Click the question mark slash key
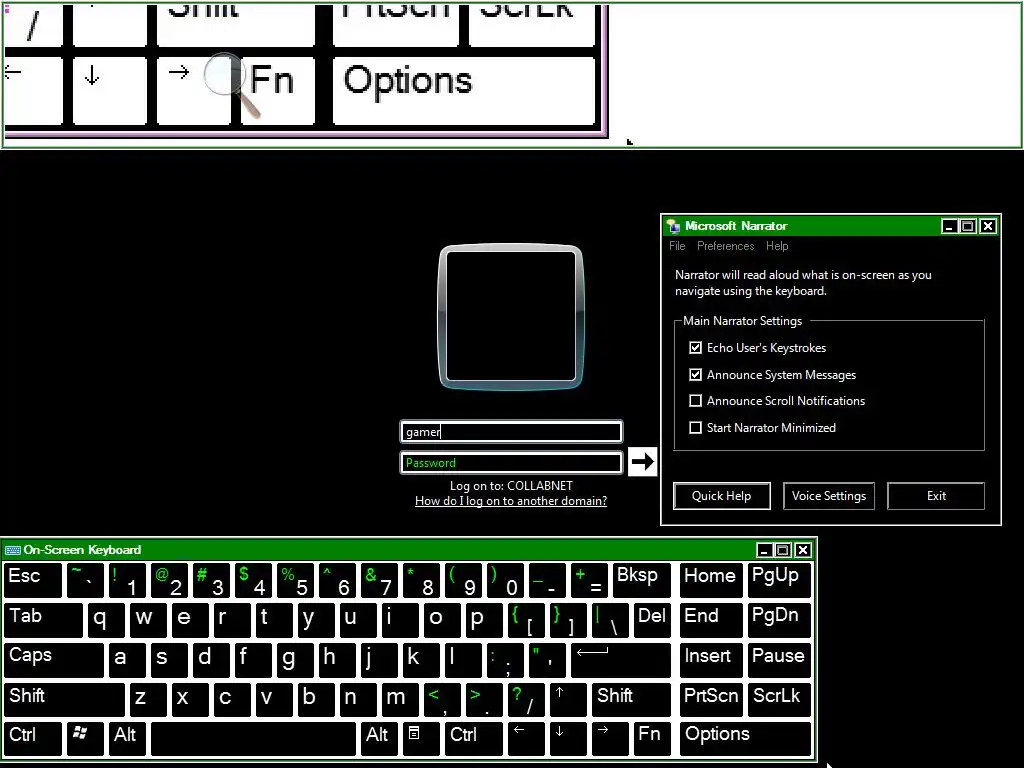The height and width of the screenshot is (768, 1024). [526, 699]
